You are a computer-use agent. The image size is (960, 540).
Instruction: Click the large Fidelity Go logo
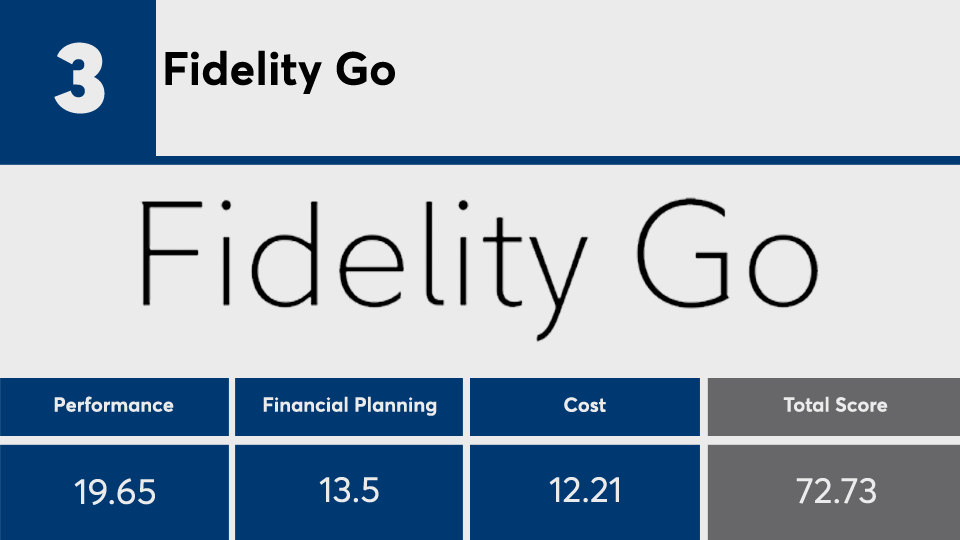pyautogui.click(x=478, y=256)
